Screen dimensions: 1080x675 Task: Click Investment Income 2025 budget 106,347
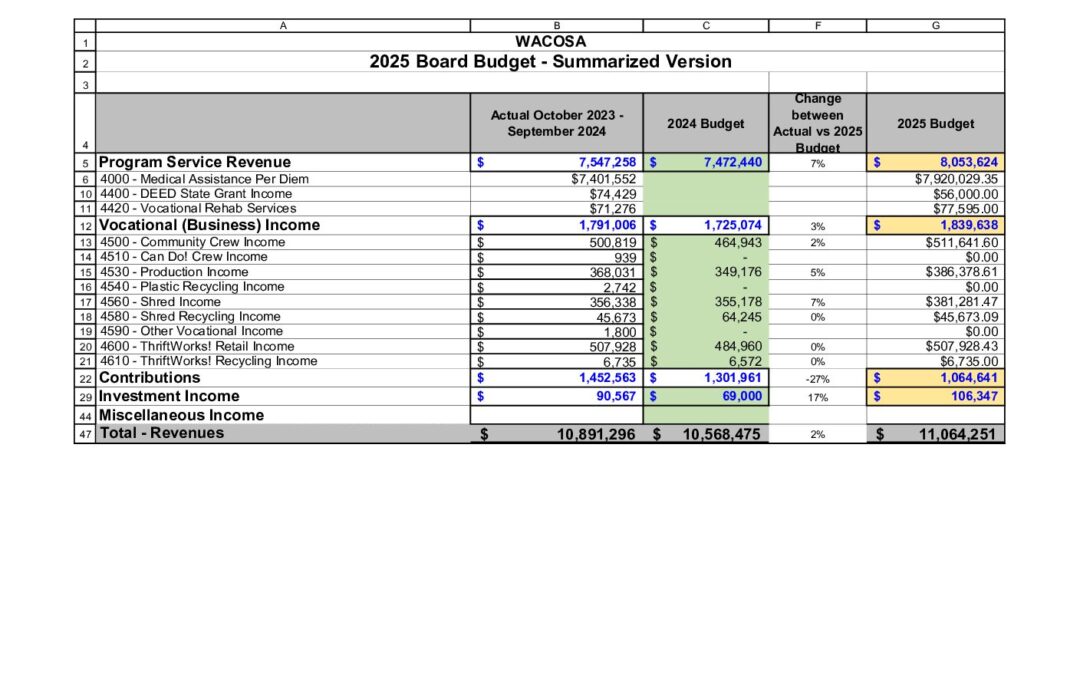coord(935,397)
